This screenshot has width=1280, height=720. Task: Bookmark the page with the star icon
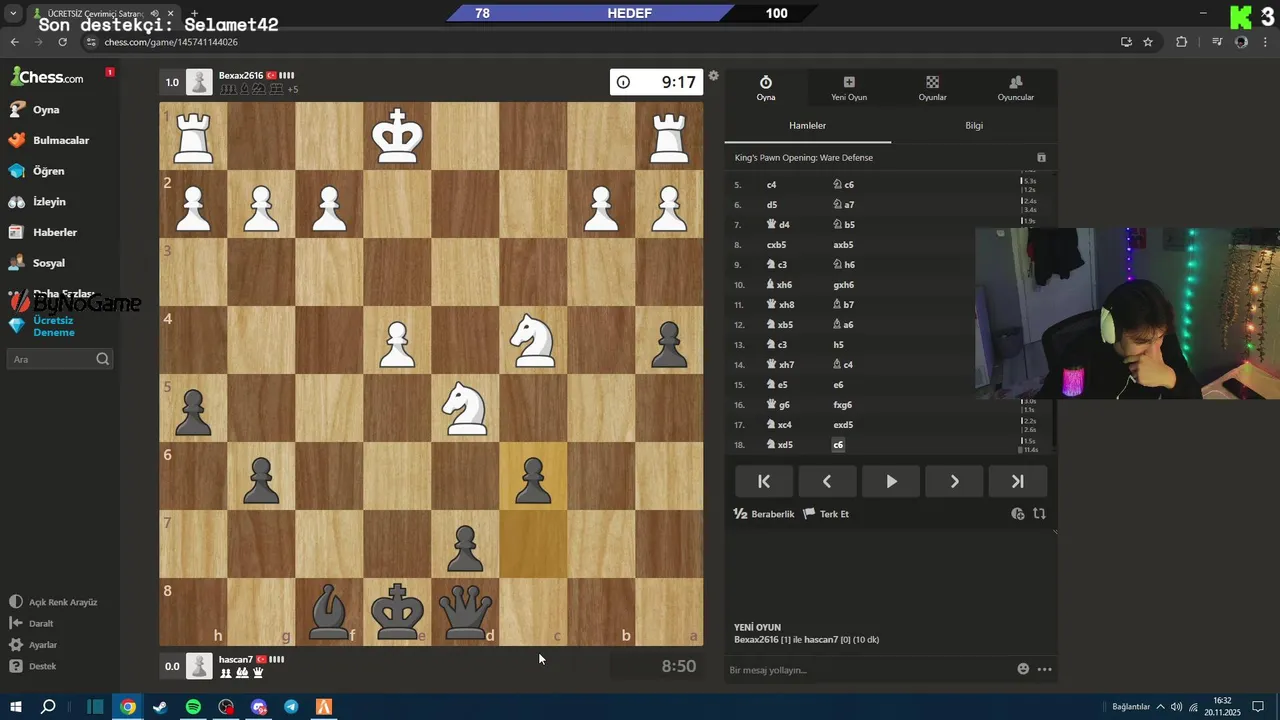[1148, 42]
